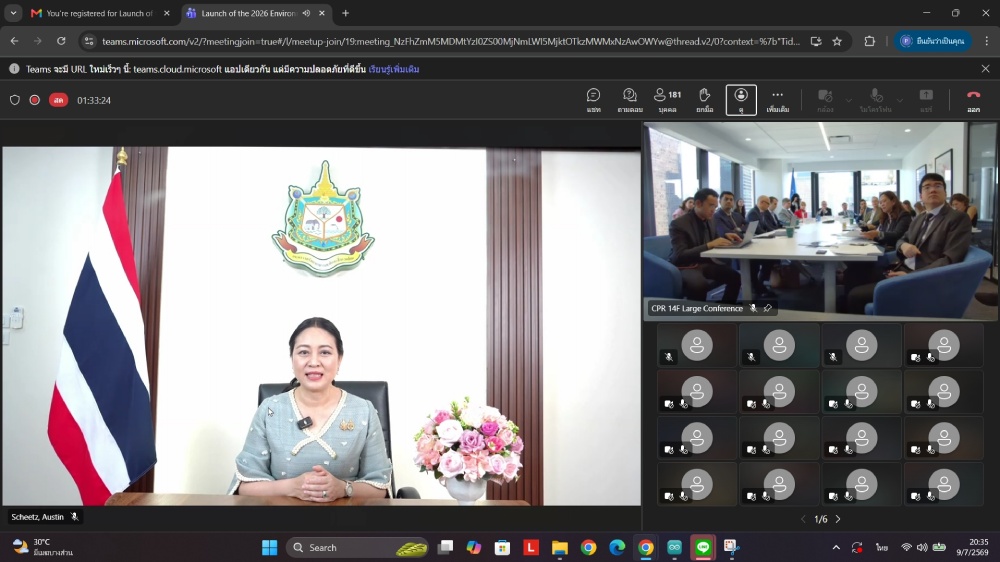Open the volume control in system tray

point(922,547)
